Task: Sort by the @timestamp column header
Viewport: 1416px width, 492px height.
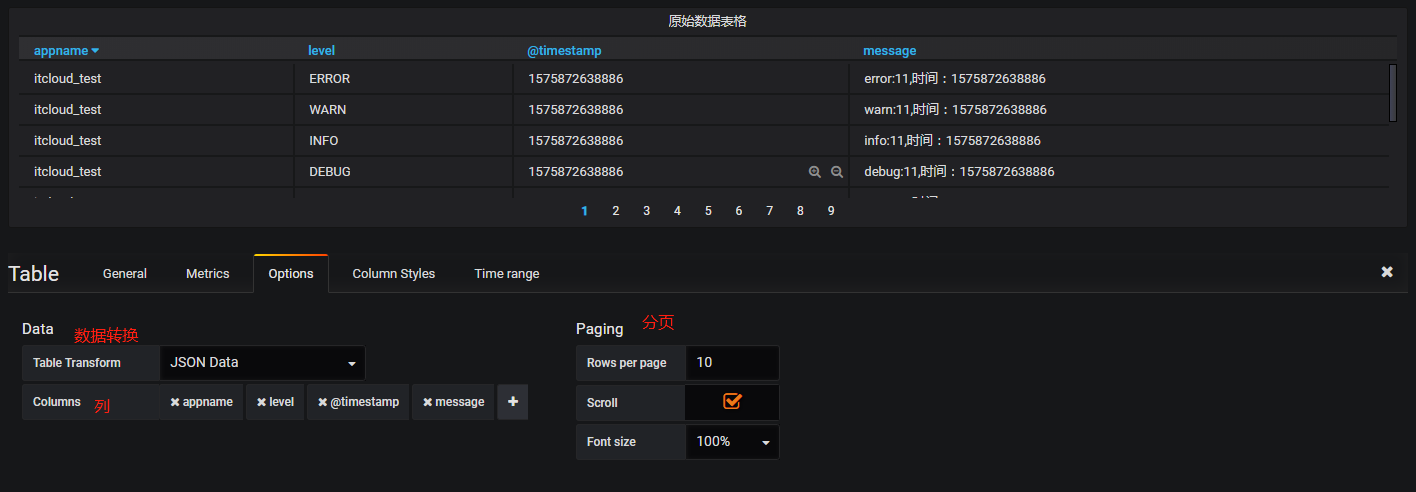Action: pyautogui.click(x=565, y=51)
